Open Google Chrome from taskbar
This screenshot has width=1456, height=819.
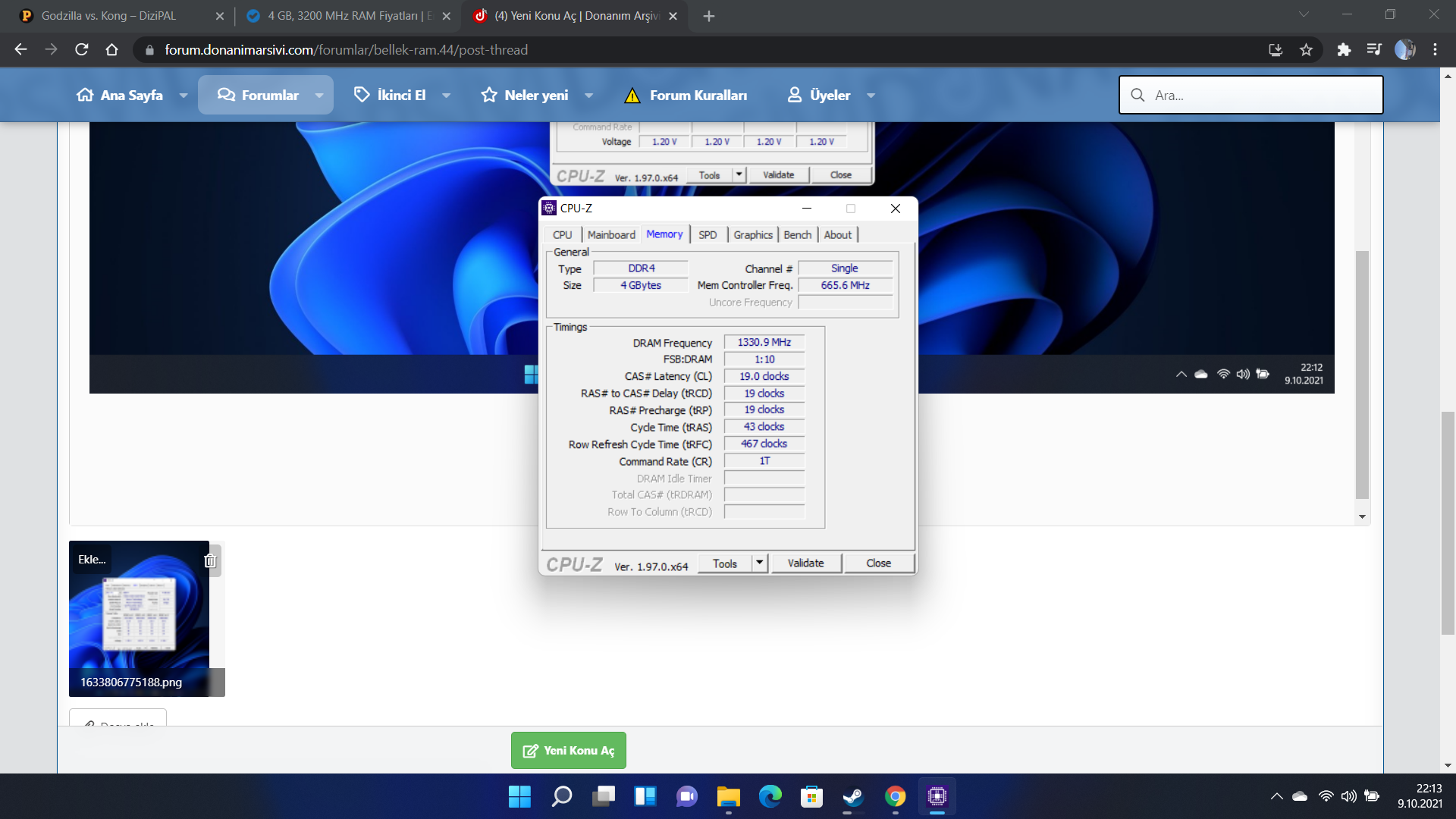click(896, 796)
